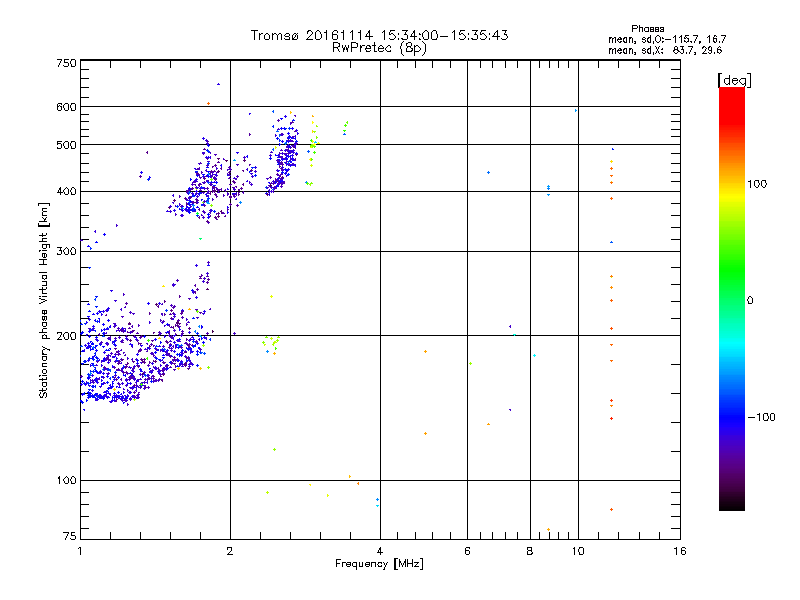Click the 'Stationary phase Virtual Height [km]' axis label
This screenshot has width=800, height=600.
(x=44, y=300)
